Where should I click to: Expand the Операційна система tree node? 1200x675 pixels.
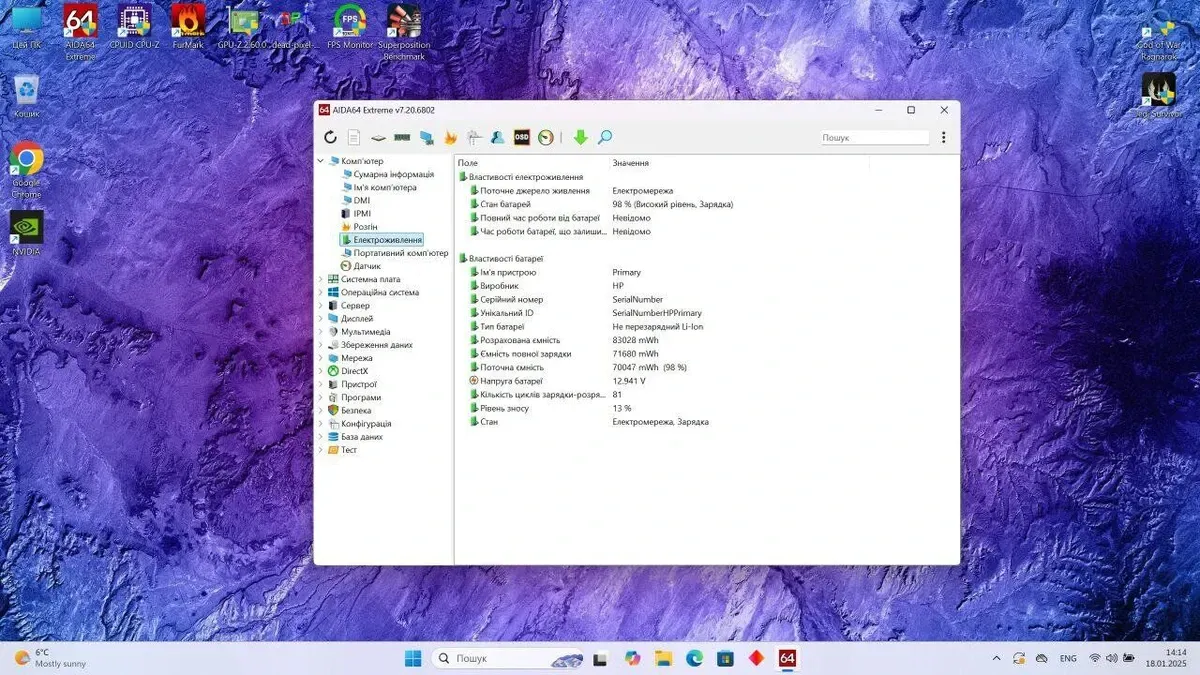click(x=321, y=293)
